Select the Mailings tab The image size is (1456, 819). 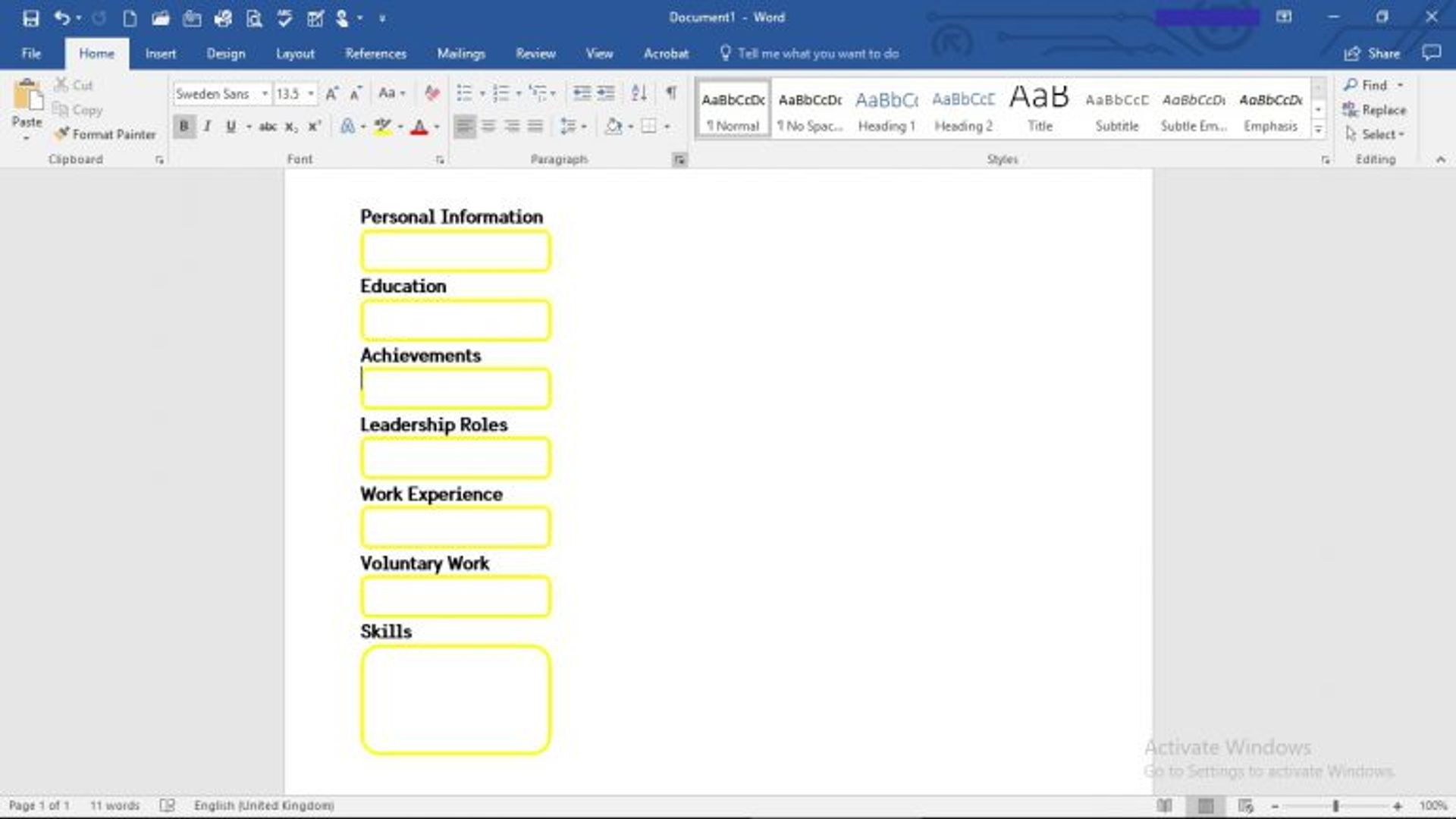[x=461, y=53]
